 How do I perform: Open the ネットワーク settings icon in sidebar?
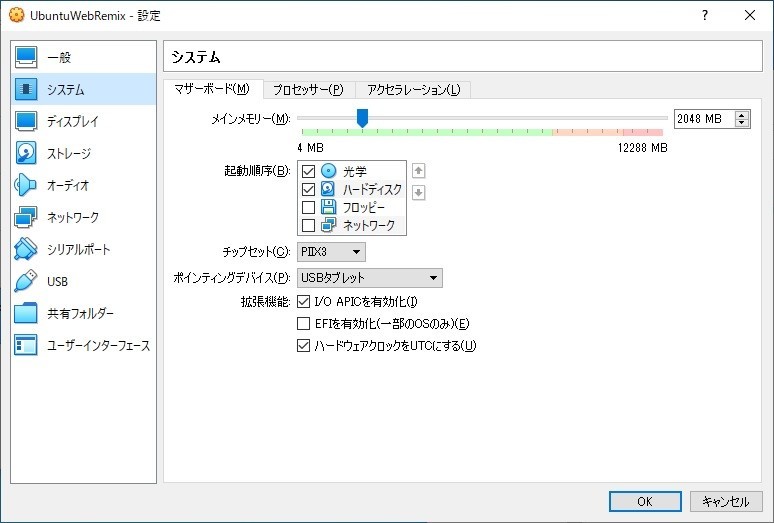click(x=26, y=217)
